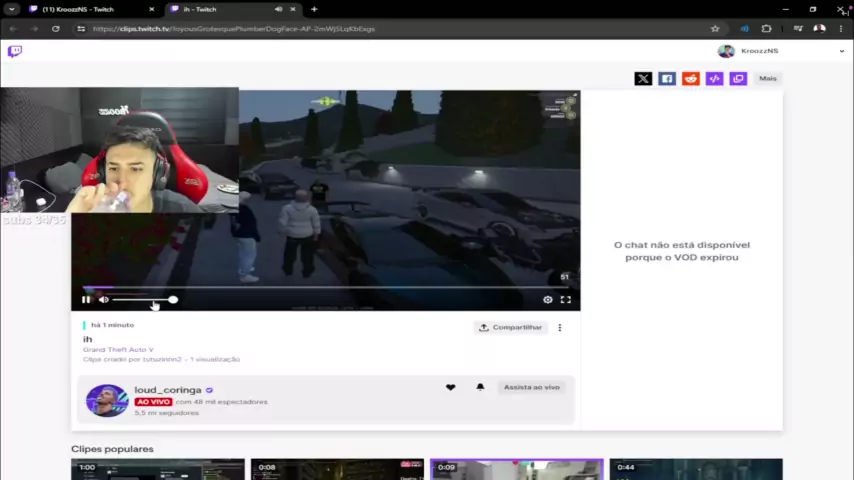Image resolution: width=854 pixels, height=480 pixels.
Task: Click the Compartilhar button
Action: point(510,327)
